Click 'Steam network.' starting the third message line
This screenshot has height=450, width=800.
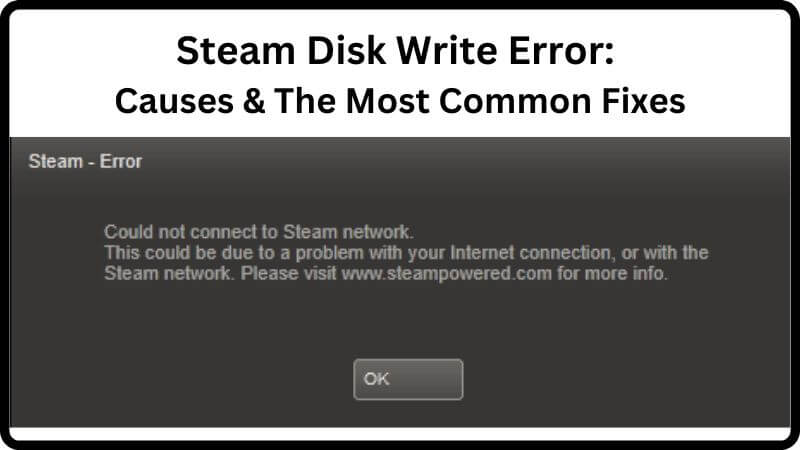click(x=169, y=273)
